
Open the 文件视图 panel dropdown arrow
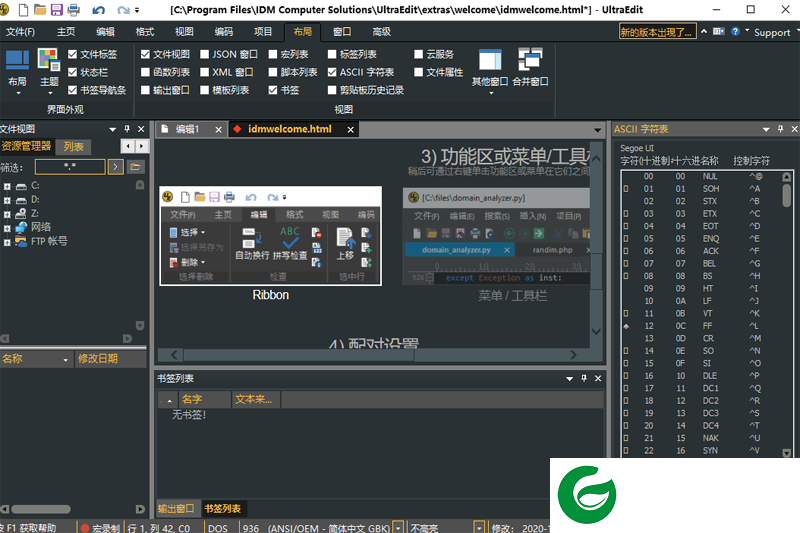(113, 130)
